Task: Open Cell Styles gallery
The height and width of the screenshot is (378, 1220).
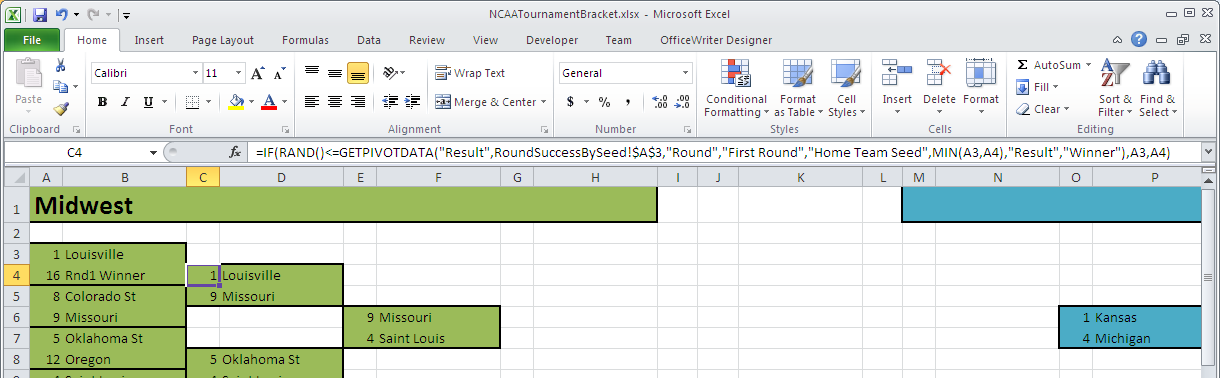Action: coord(846,88)
